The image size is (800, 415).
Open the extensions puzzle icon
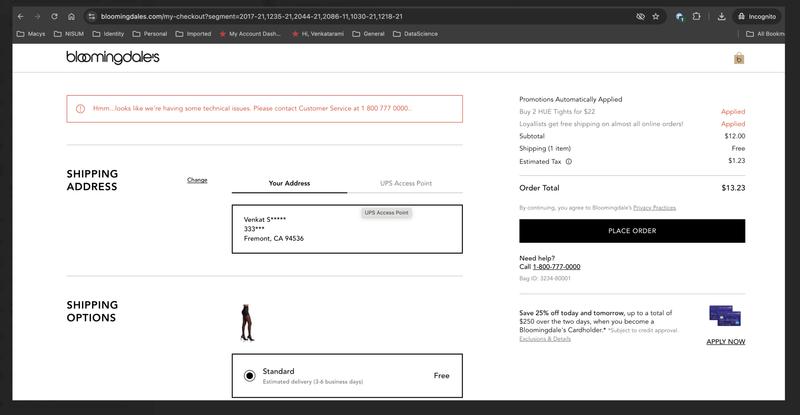pos(696,16)
